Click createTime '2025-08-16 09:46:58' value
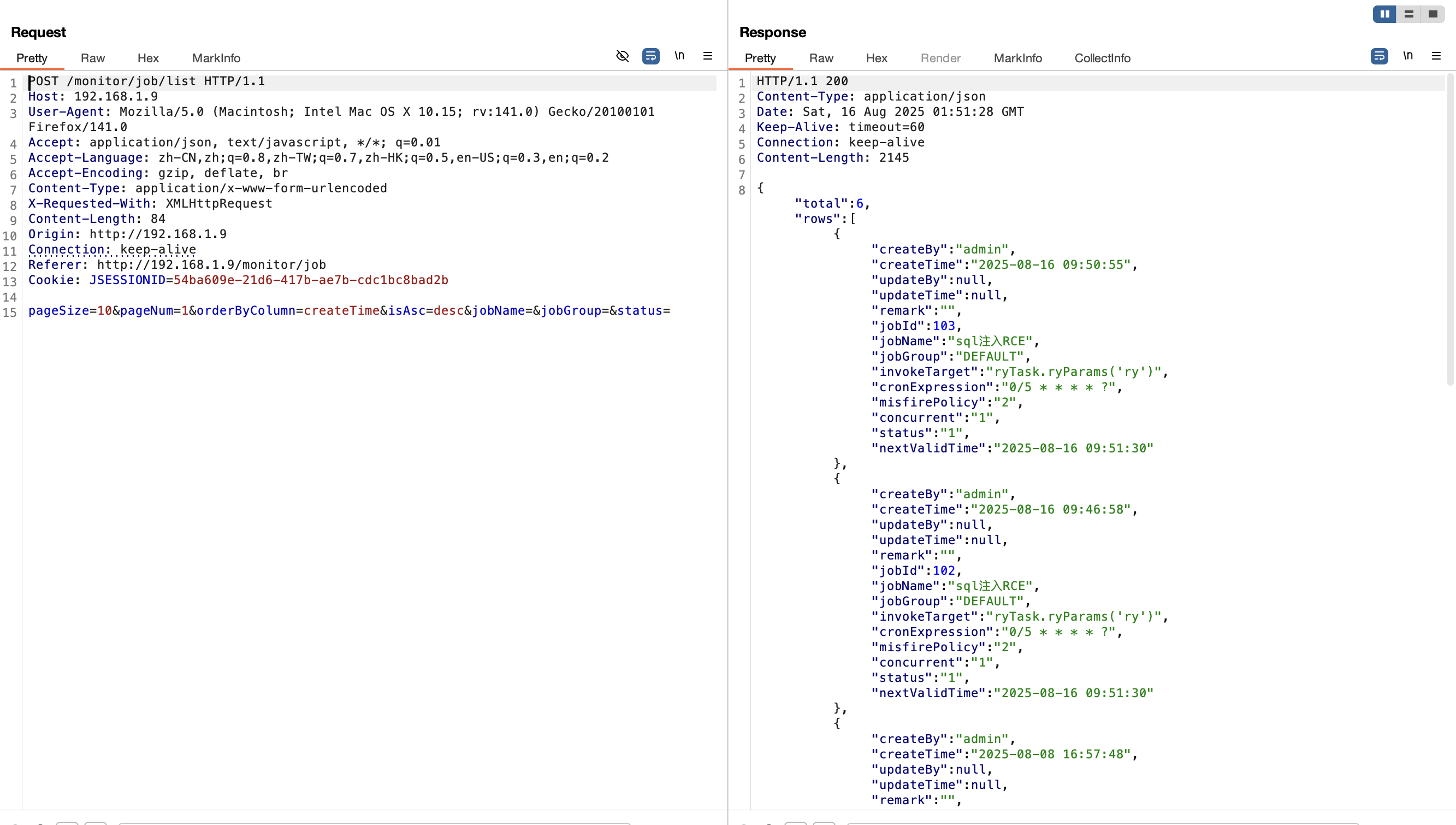1456x825 pixels. pyautogui.click(x=1051, y=509)
